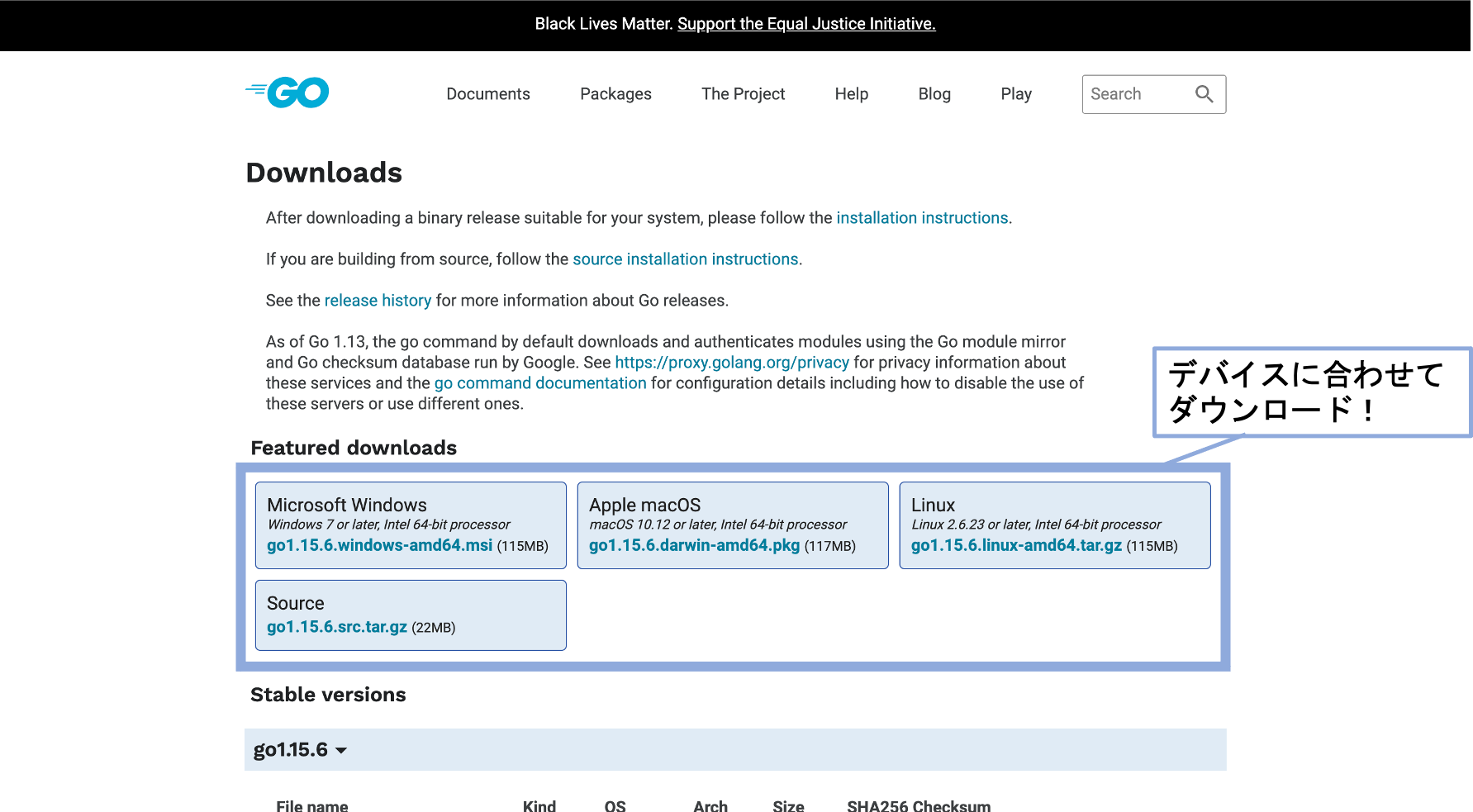The height and width of the screenshot is (812, 1473).
Task: Click the Downloads page title
Action: [x=324, y=173]
